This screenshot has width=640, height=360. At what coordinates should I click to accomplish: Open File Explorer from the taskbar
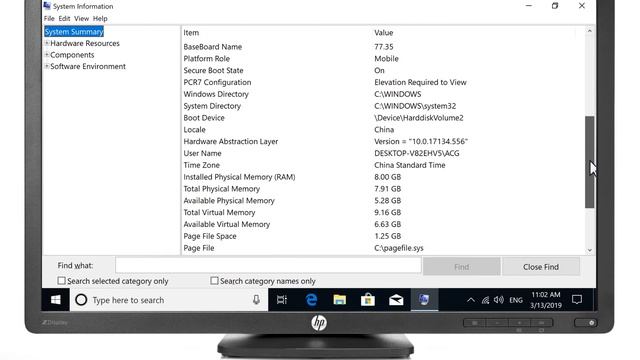click(x=340, y=300)
